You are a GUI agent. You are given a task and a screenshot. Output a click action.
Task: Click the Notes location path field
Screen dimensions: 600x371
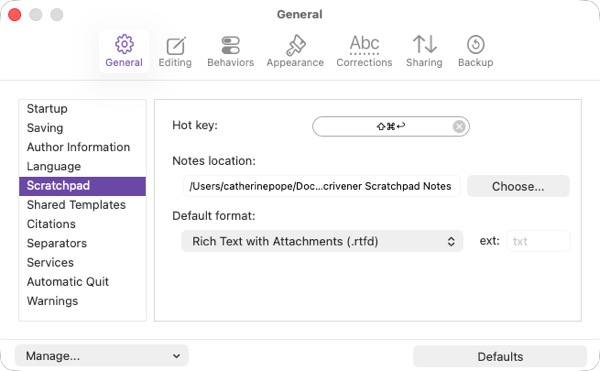(x=321, y=186)
